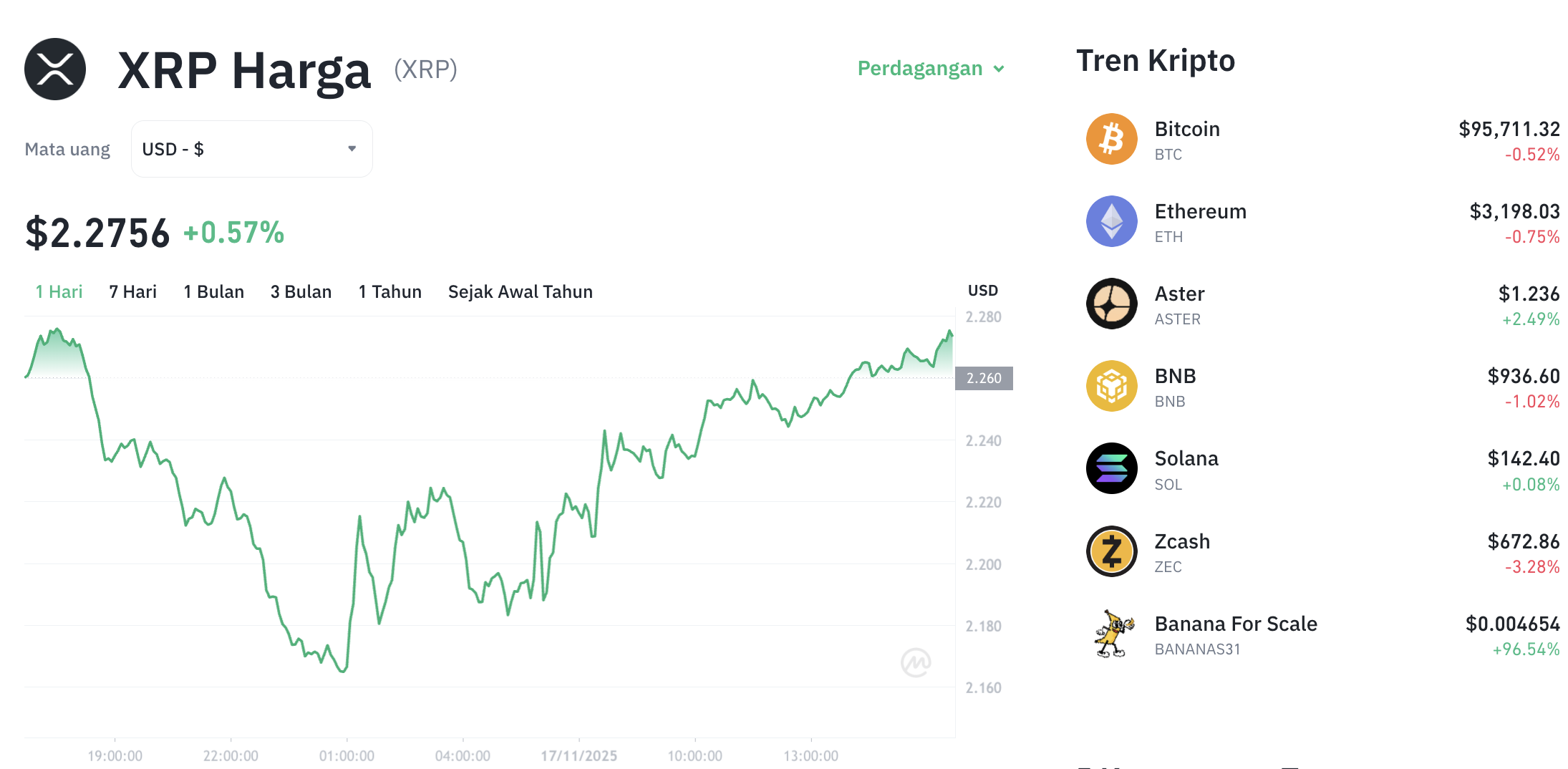
Task: Click the Aster token icon
Action: pyautogui.click(x=1111, y=304)
